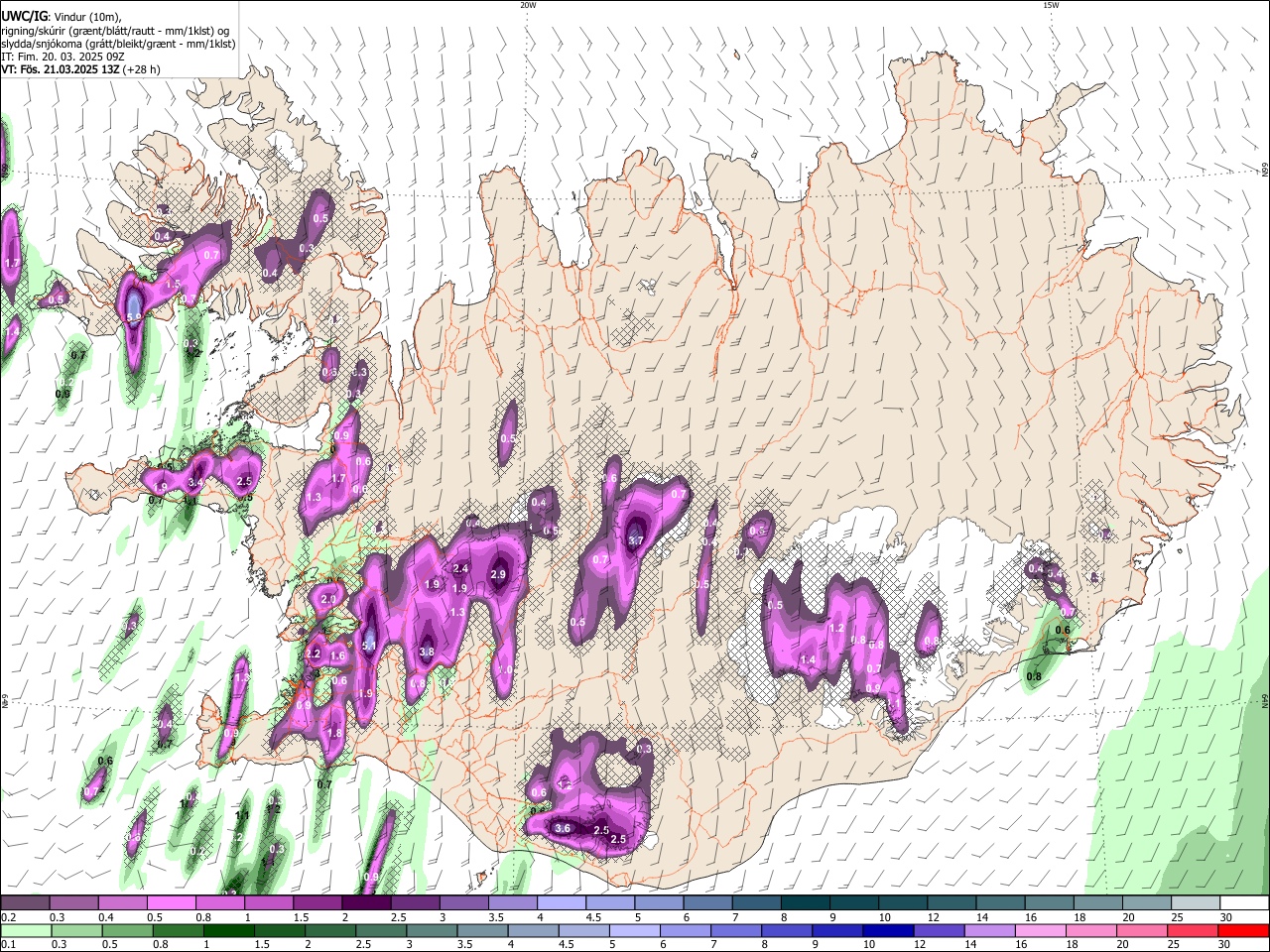Choose the pale lavender snow swatch for 4–4.5 mm
The width and height of the screenshot is (1270, 952).
tap(561, 903)
